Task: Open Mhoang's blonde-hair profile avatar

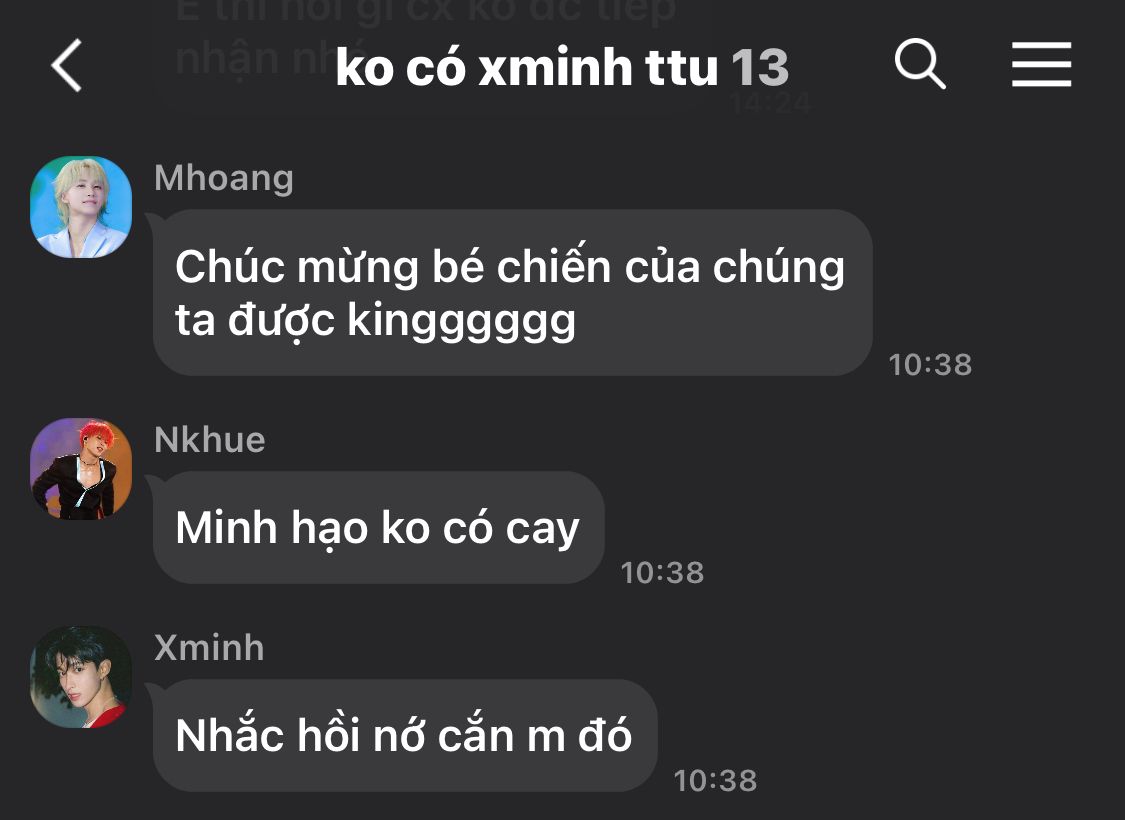Action: pyautogui.click(x=81, y=207)
